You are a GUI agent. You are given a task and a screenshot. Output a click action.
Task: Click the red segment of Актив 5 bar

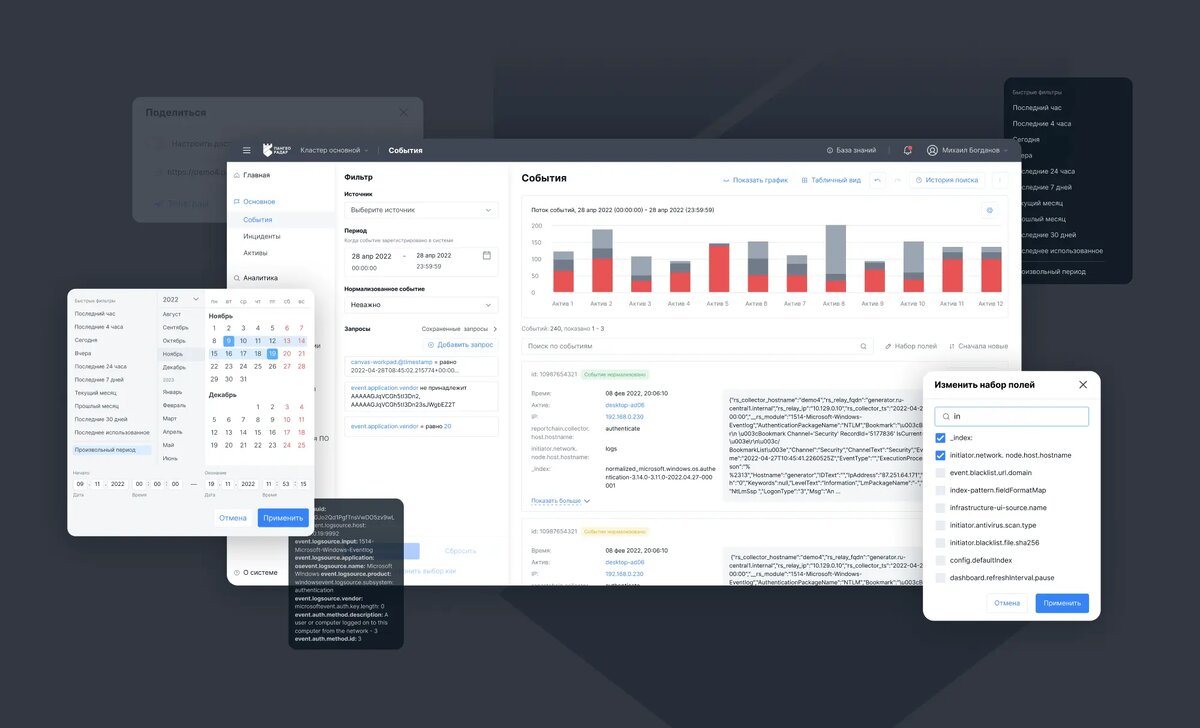(718, 269)
